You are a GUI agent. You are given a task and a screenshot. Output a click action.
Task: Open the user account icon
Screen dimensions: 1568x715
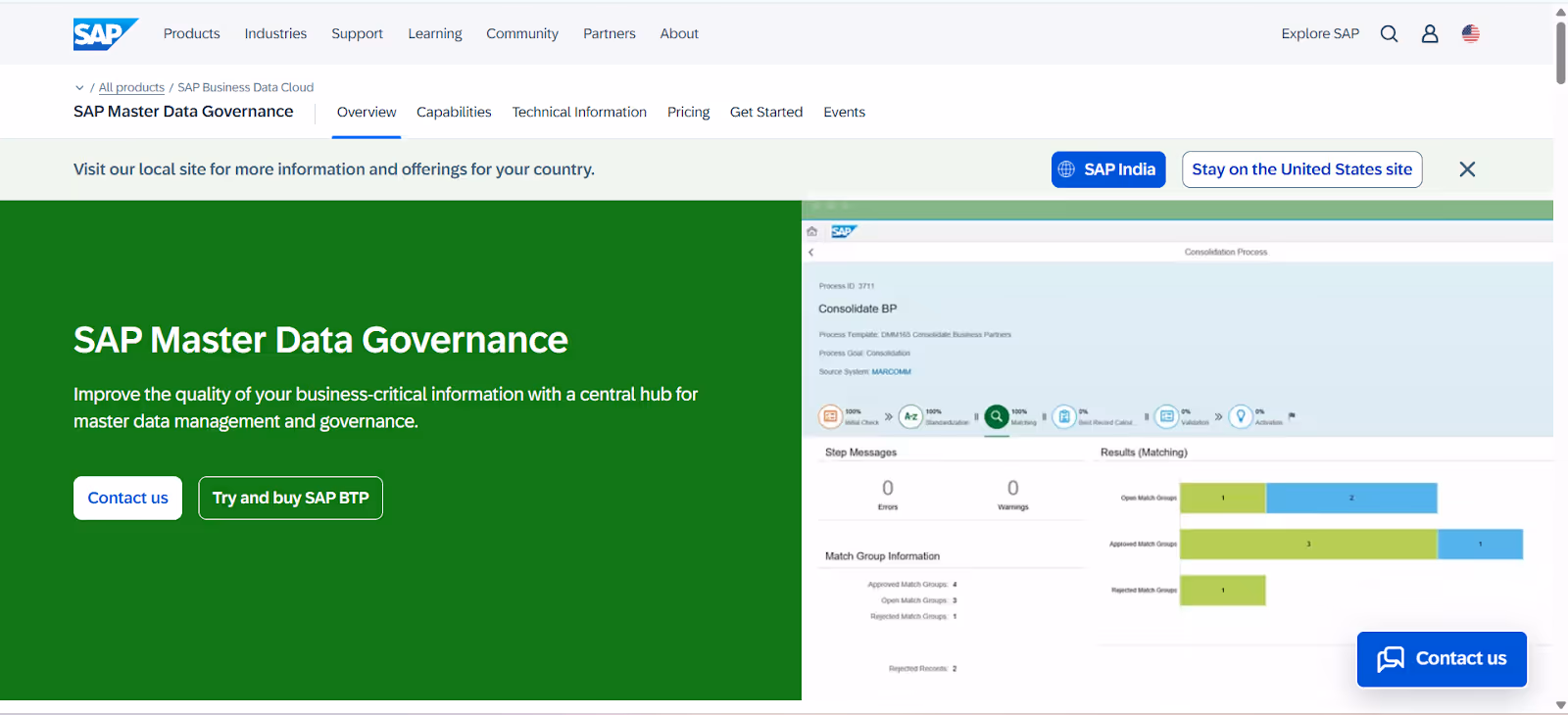click(x=1430, y=33)
